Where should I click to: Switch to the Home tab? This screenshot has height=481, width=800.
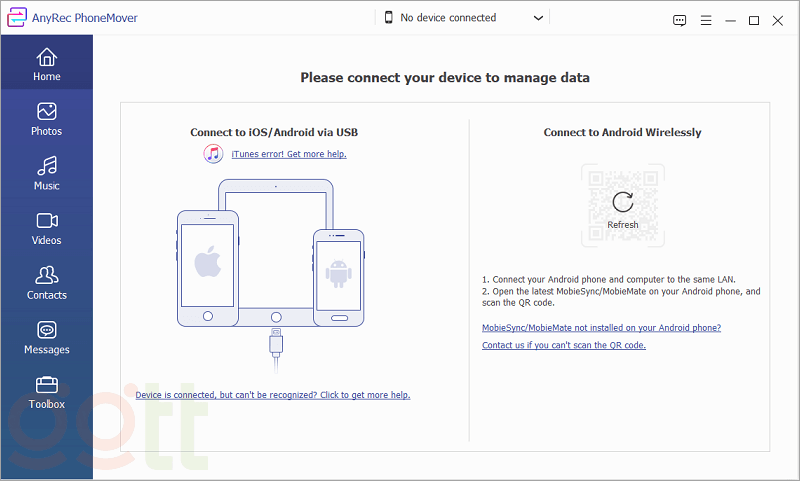point(46,64)
